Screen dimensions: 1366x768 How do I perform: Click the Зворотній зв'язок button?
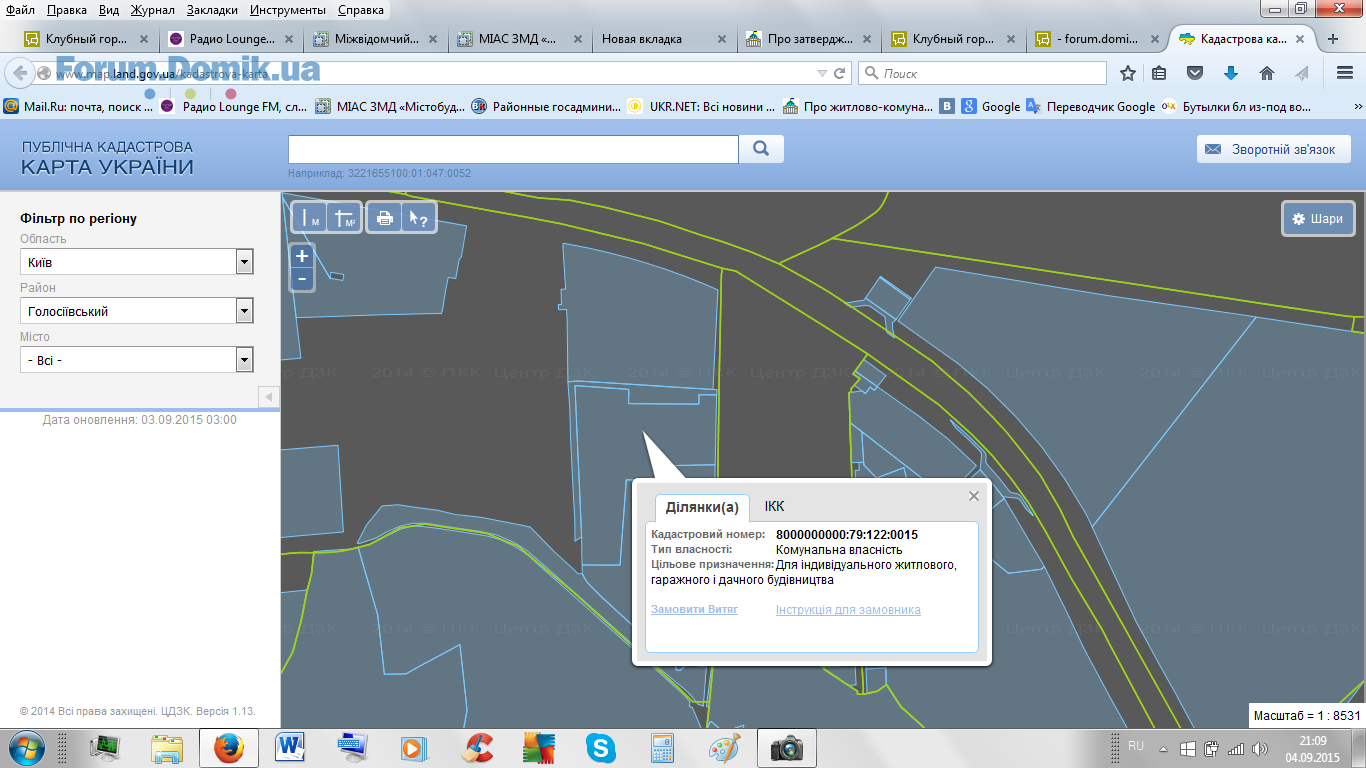click(1273, 149)
